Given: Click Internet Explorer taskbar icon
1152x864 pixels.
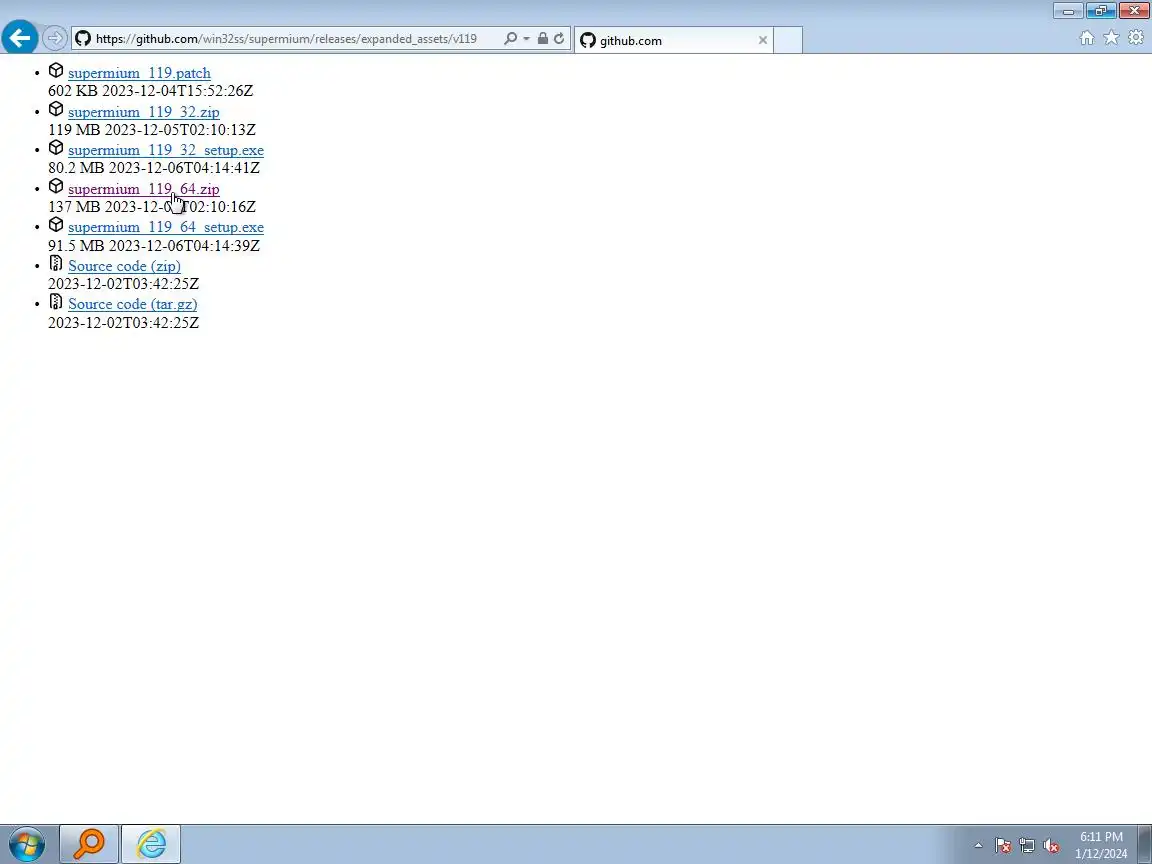Looking at the screenshot, I should (x=151, y=844).
